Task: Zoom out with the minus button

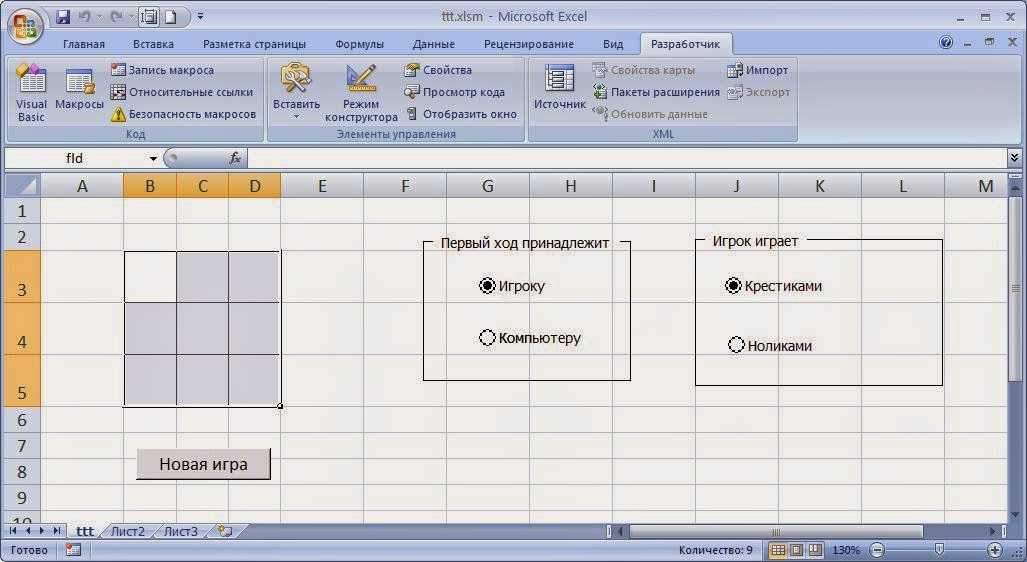Action: tap(878, 550)
